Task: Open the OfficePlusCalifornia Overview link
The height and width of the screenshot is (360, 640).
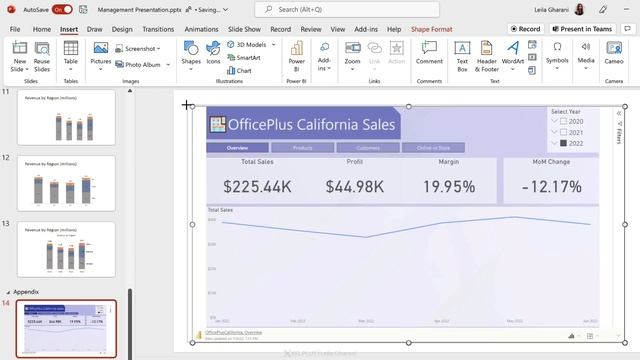Action: tap(233, 333)
